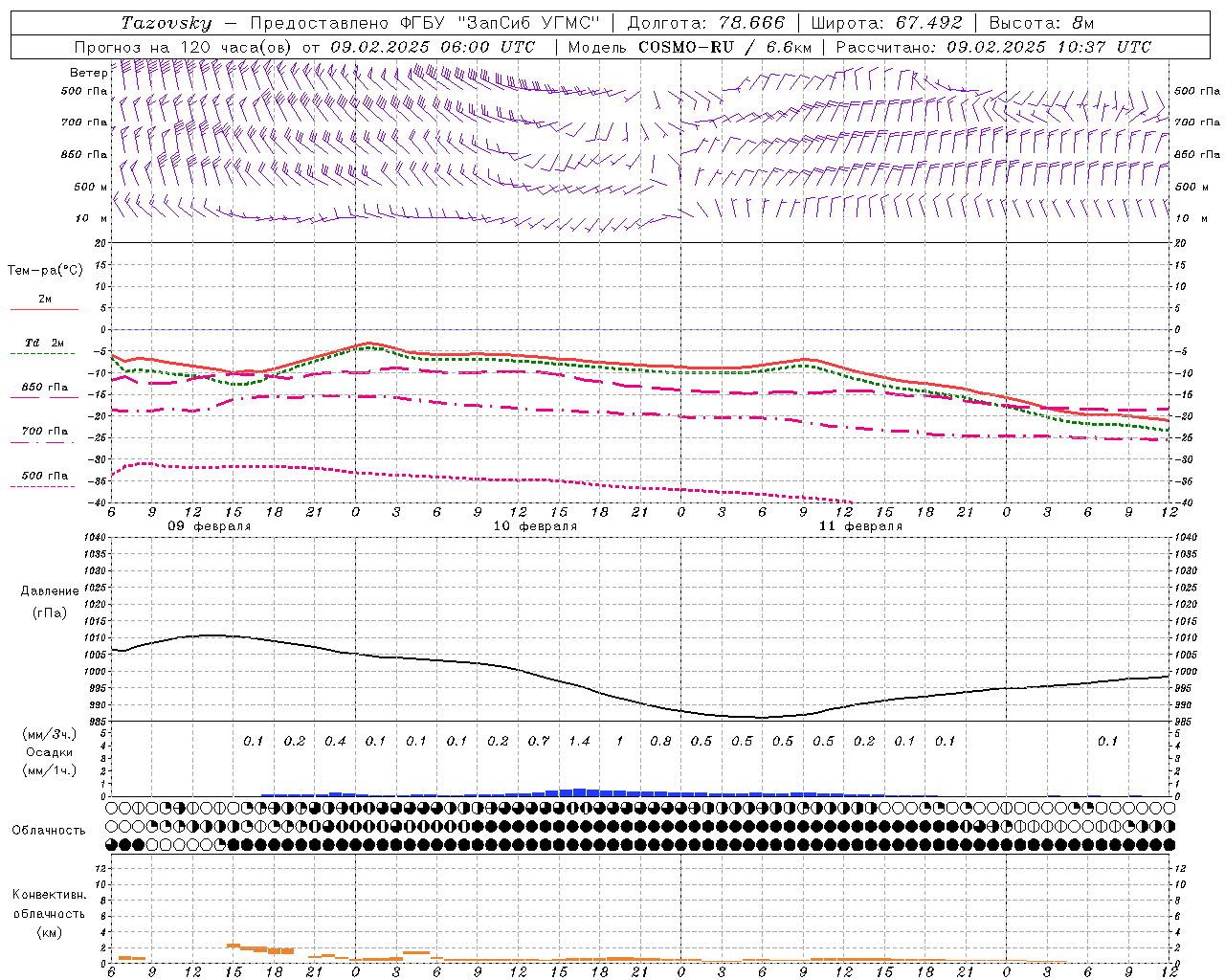This screenshot has height=980, width=1225.
Task: Select the 'Предоставлено ФГБУ "ЗапСиб УГМС"' header text
Action: [425, 23]
